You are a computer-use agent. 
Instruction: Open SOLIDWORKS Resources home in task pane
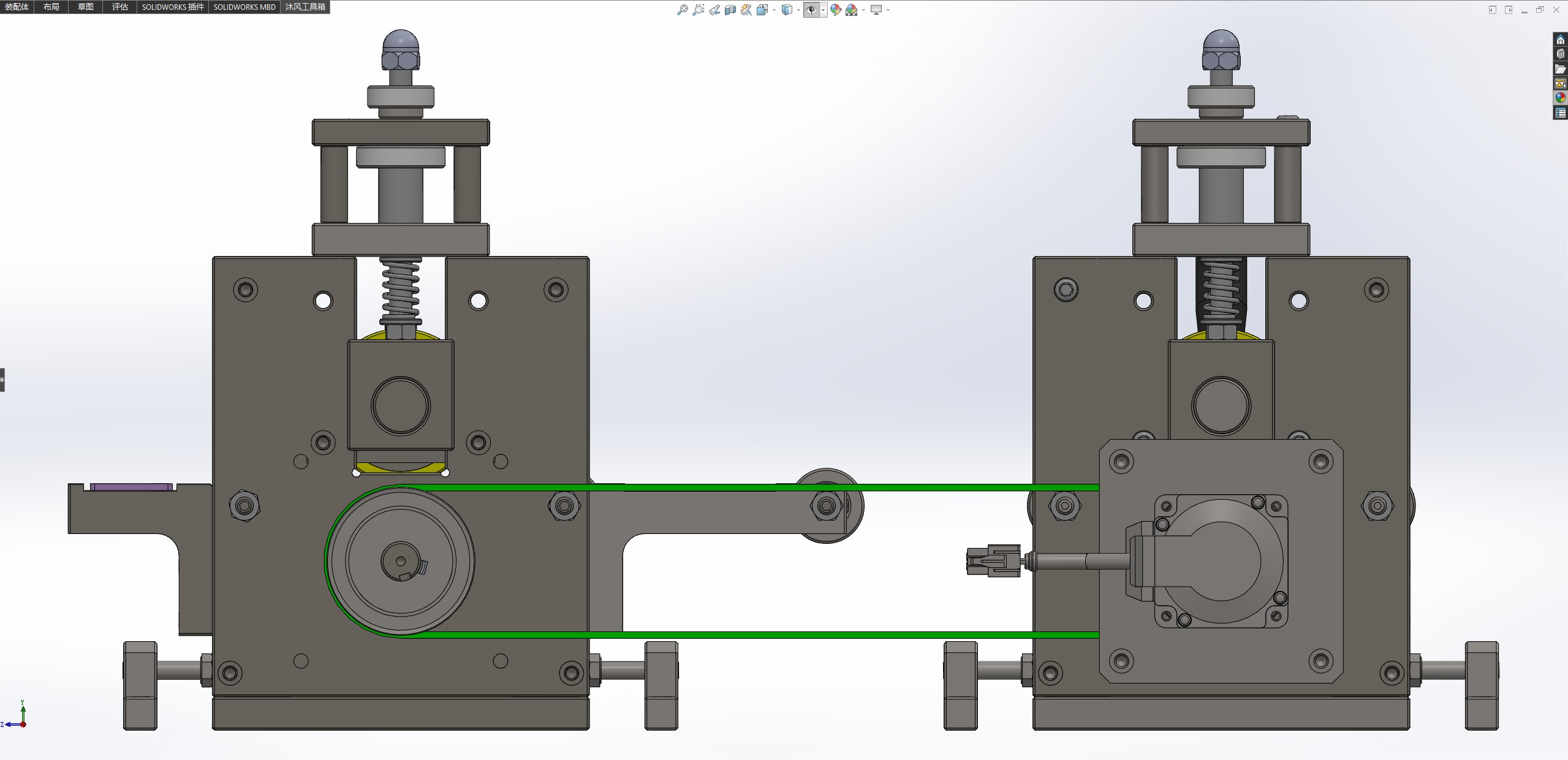coord(1560,40)
